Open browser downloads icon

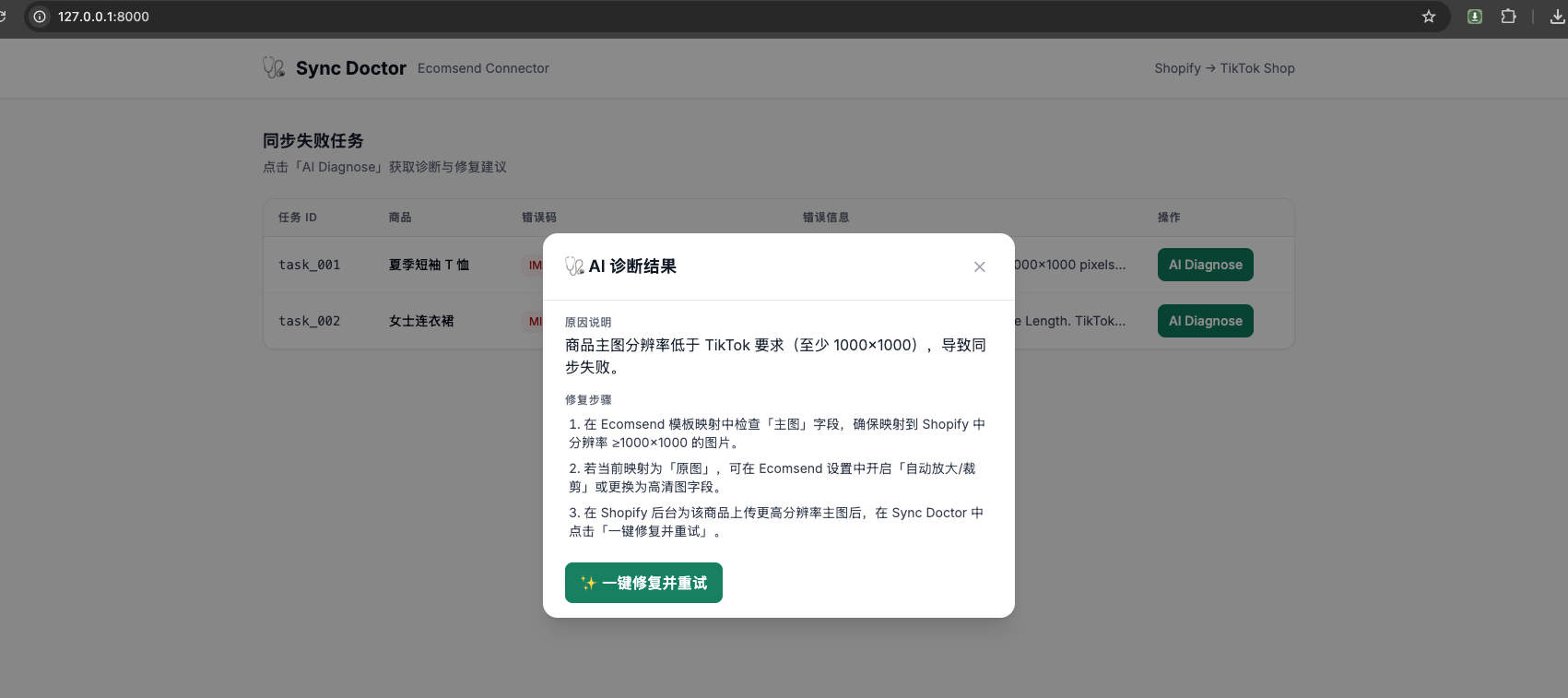click(1557, 17)
